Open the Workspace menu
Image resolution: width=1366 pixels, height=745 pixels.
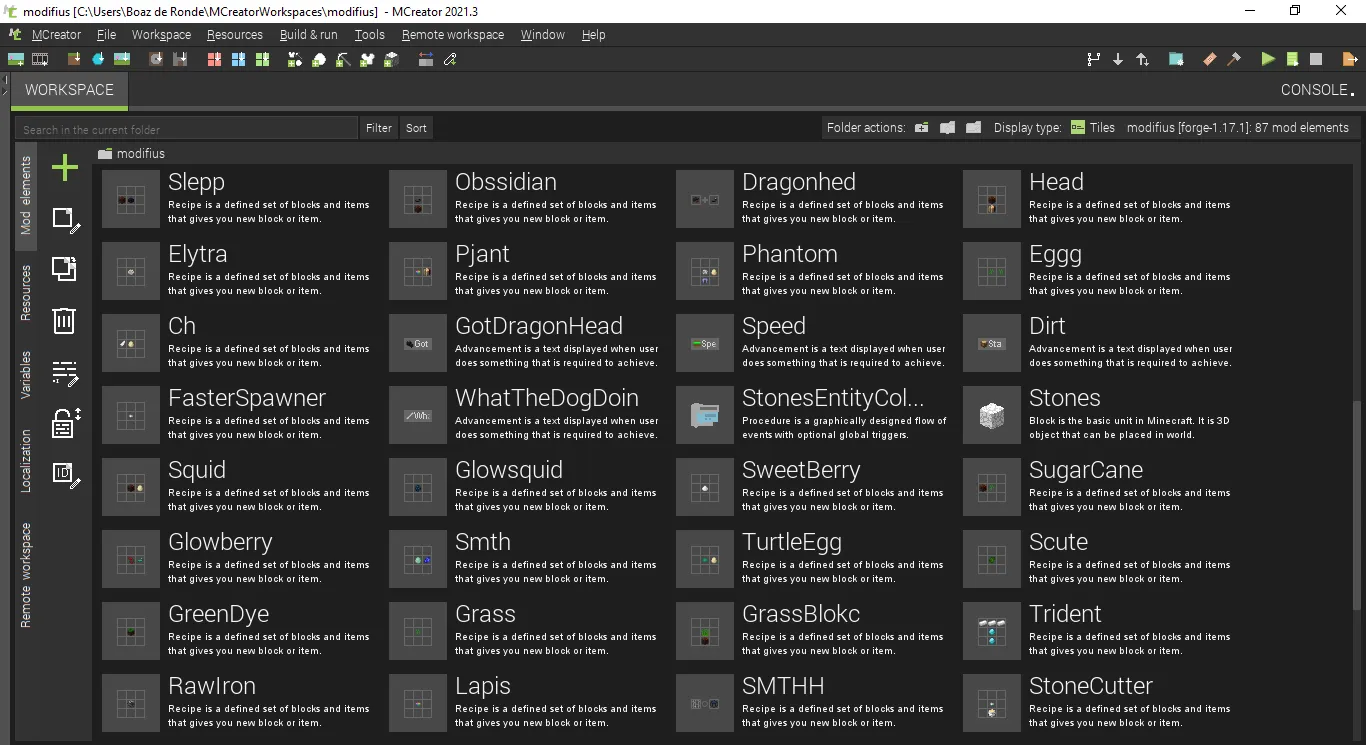(x=161, y=35)
